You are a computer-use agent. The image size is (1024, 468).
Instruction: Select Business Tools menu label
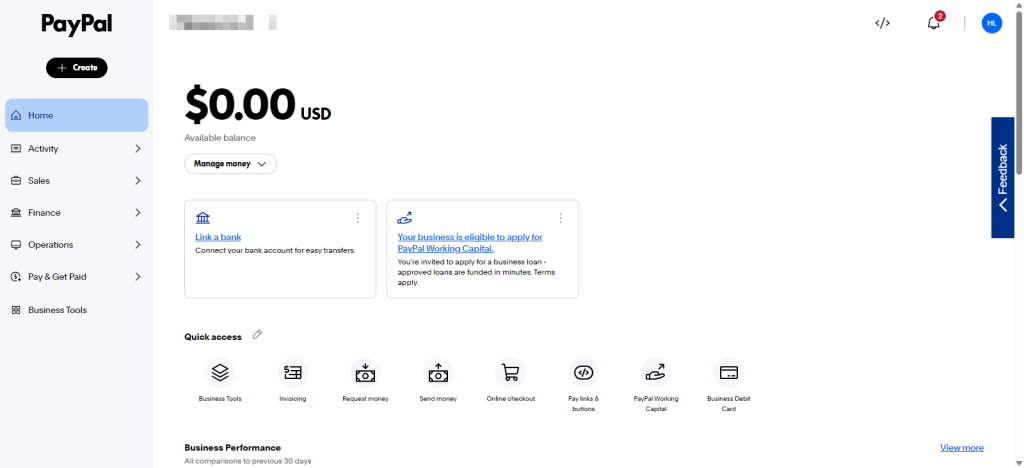click(57, 310)
